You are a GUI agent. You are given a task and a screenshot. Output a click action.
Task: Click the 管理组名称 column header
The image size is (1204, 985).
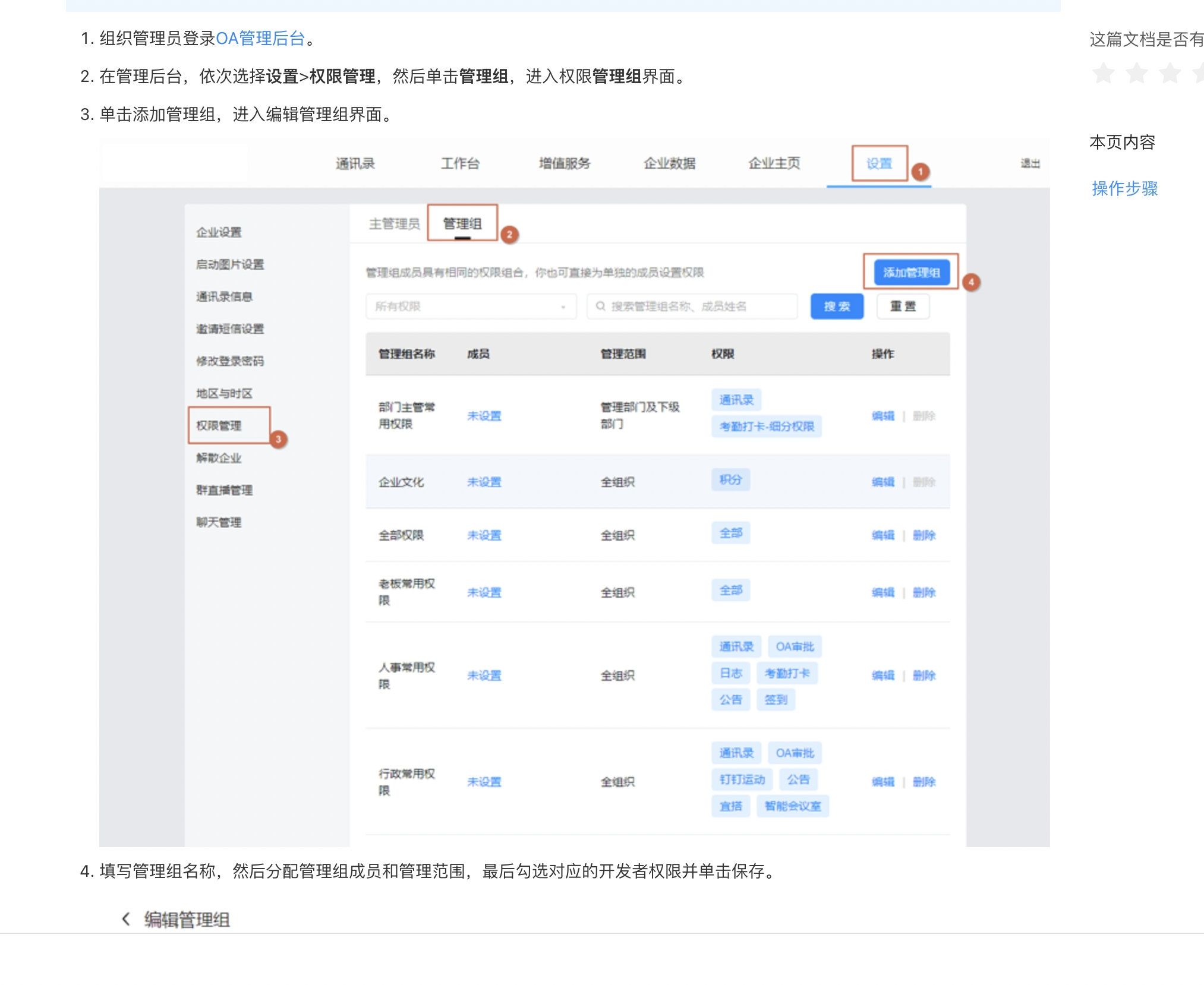407,354
